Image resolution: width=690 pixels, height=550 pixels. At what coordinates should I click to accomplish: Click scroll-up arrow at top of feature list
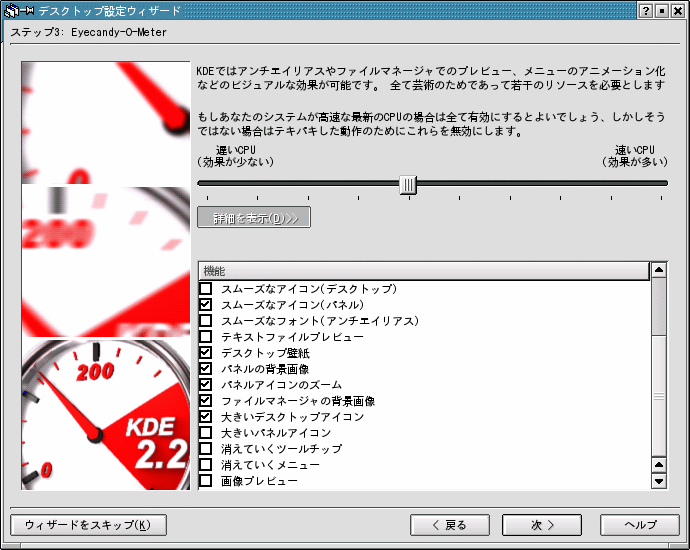click(659, 270)
